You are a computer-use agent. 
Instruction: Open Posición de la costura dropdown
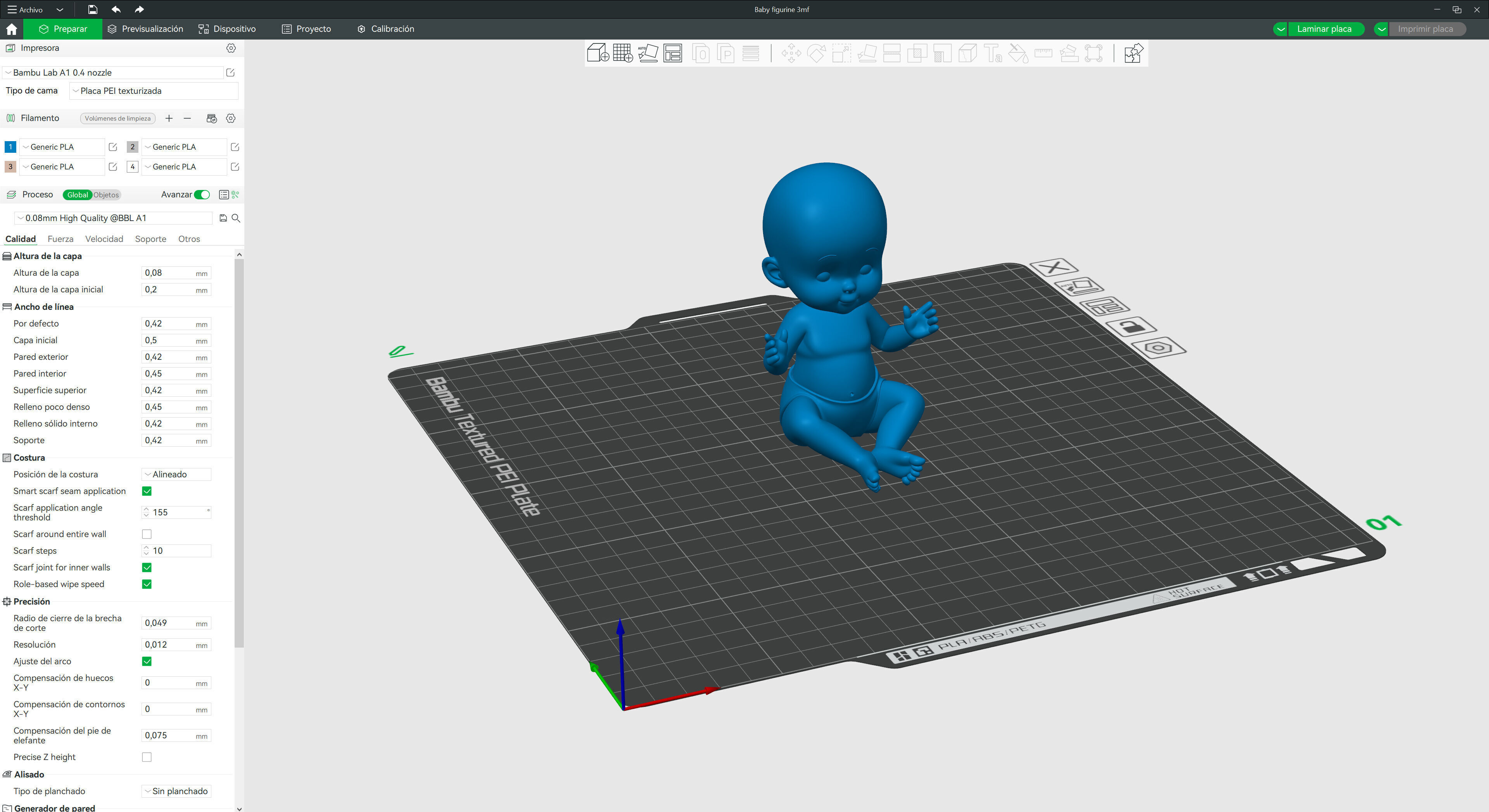[x=176, y=475]
